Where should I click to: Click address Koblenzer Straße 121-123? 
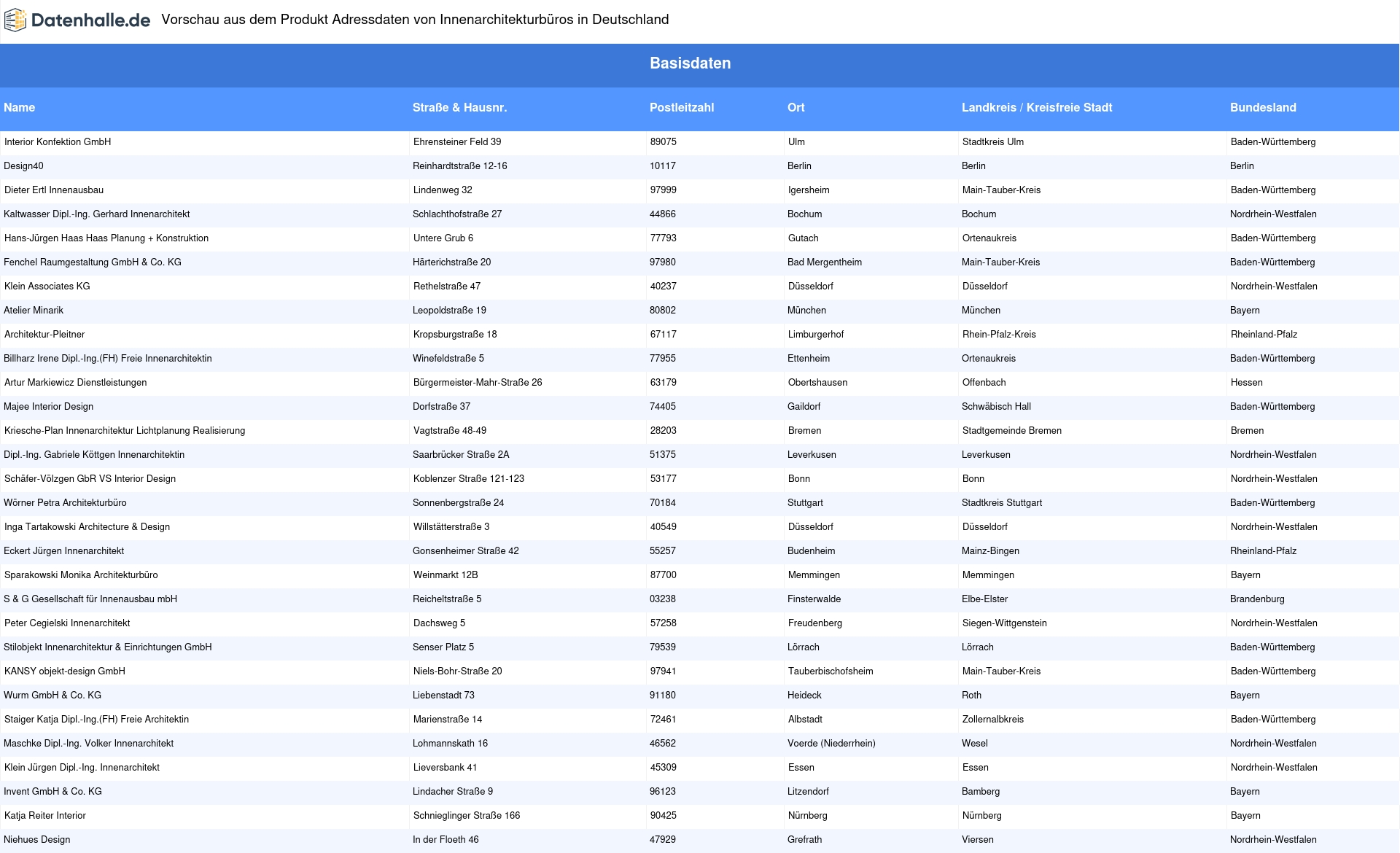click(x=469, y=479)
